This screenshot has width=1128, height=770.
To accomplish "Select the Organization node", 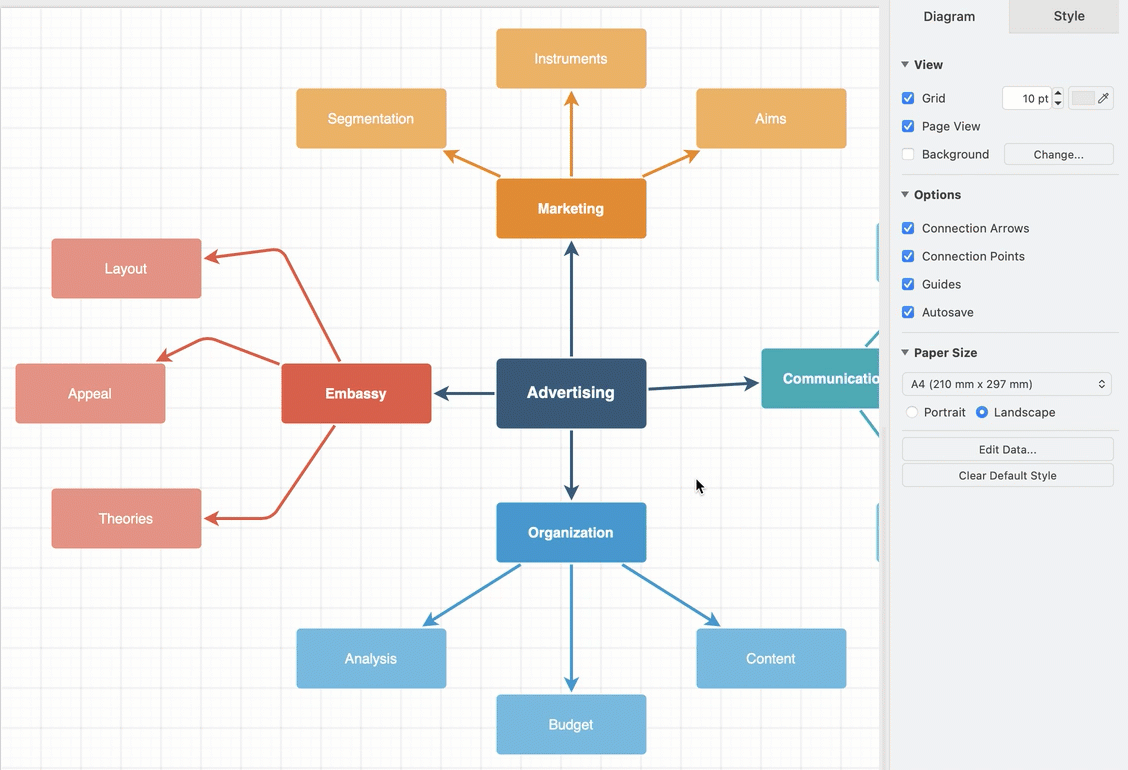I will (571, 533).
